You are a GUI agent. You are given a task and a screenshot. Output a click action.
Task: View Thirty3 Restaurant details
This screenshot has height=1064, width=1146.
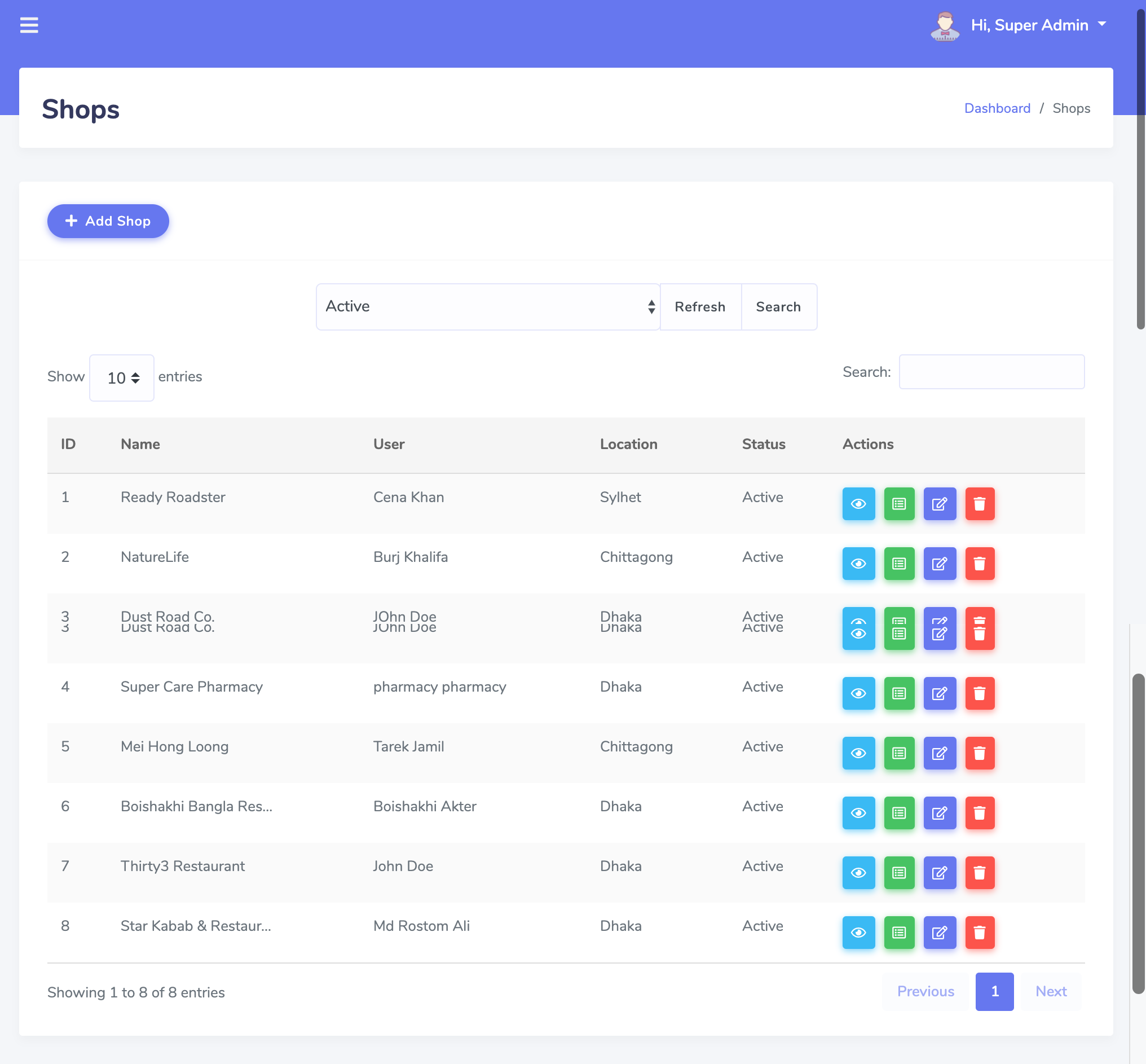click(x=858, y=873)
